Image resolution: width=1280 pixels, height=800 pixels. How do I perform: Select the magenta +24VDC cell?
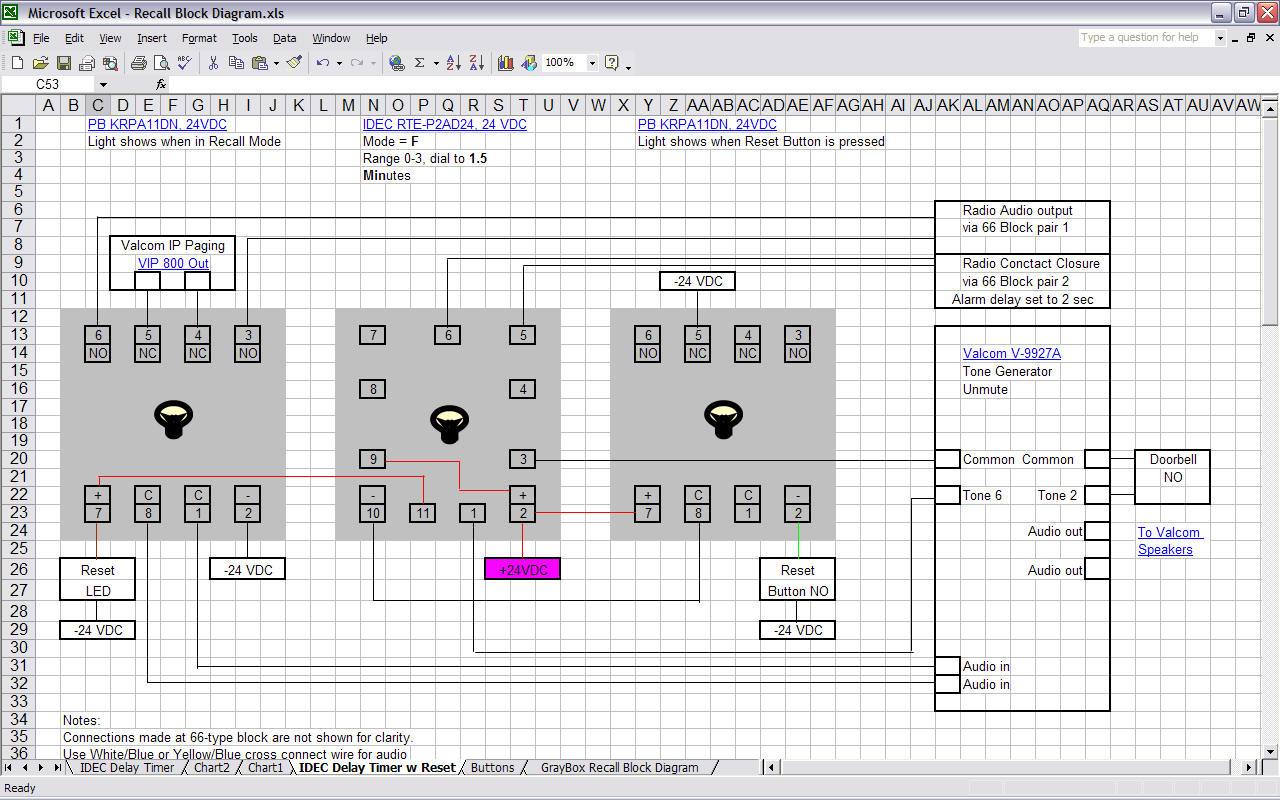tap(522, 569)
